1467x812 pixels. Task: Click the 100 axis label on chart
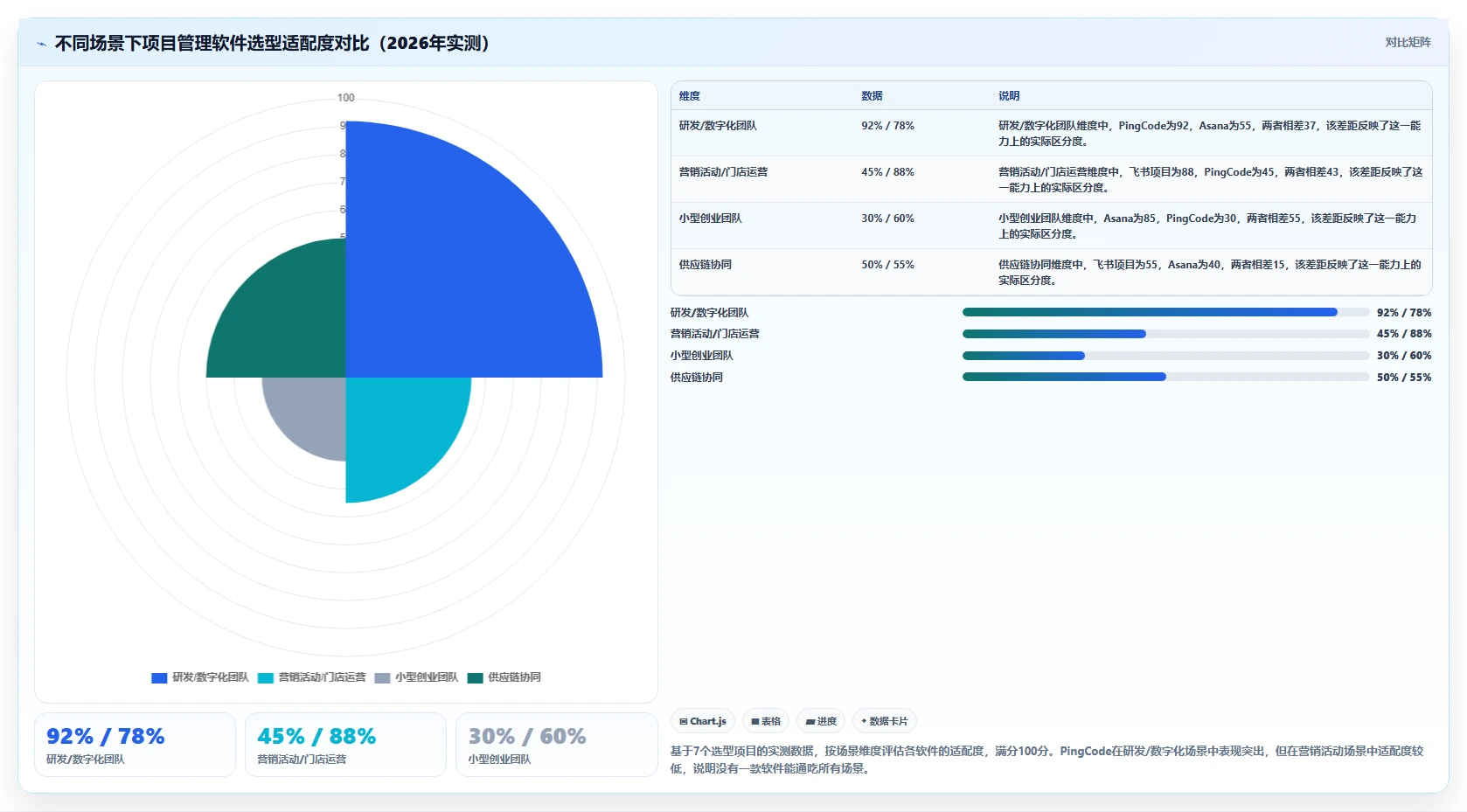pos(346,98)
